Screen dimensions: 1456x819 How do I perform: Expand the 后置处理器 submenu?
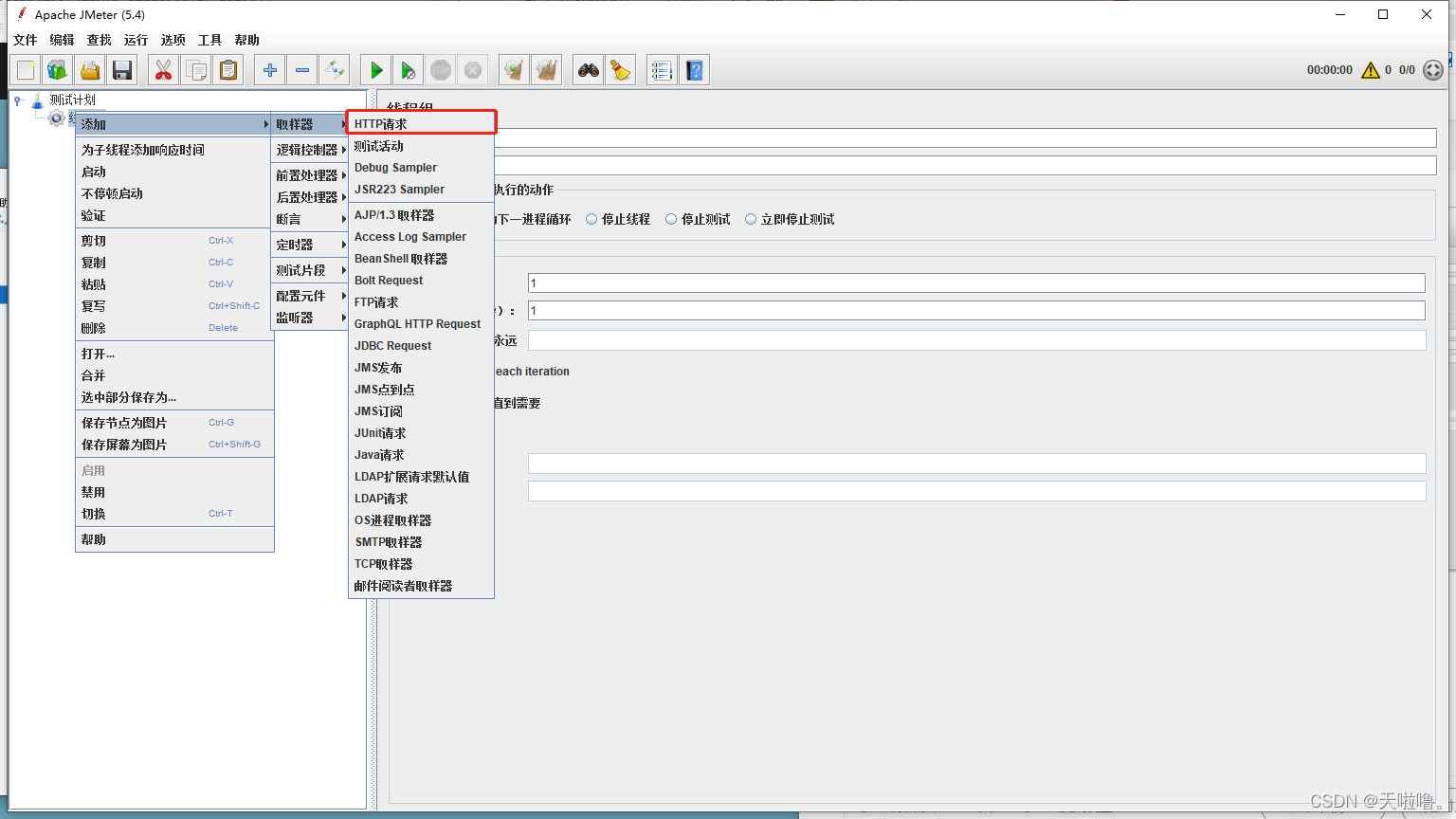tap(310, 197)
